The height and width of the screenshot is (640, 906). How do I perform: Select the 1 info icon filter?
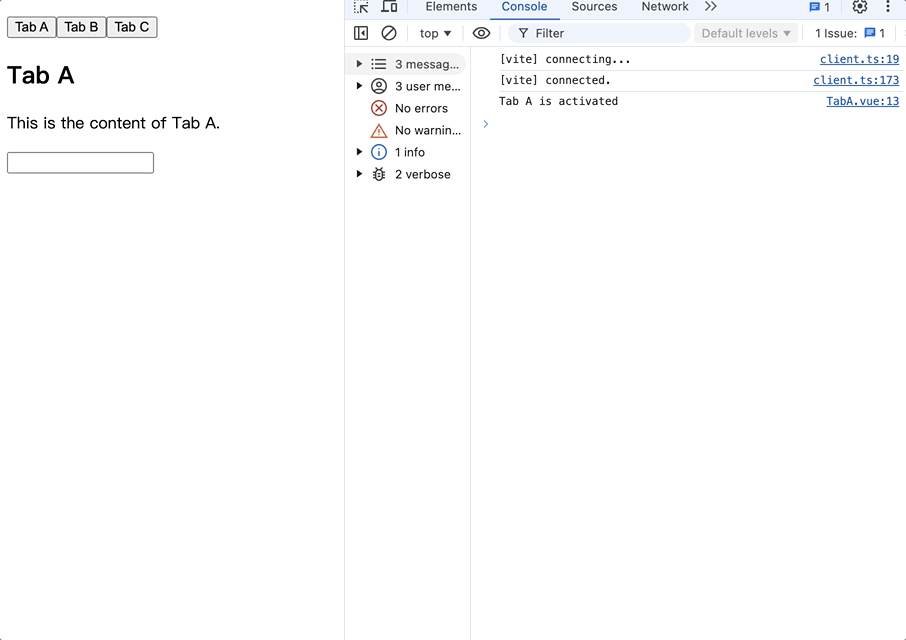coord(378,152)
